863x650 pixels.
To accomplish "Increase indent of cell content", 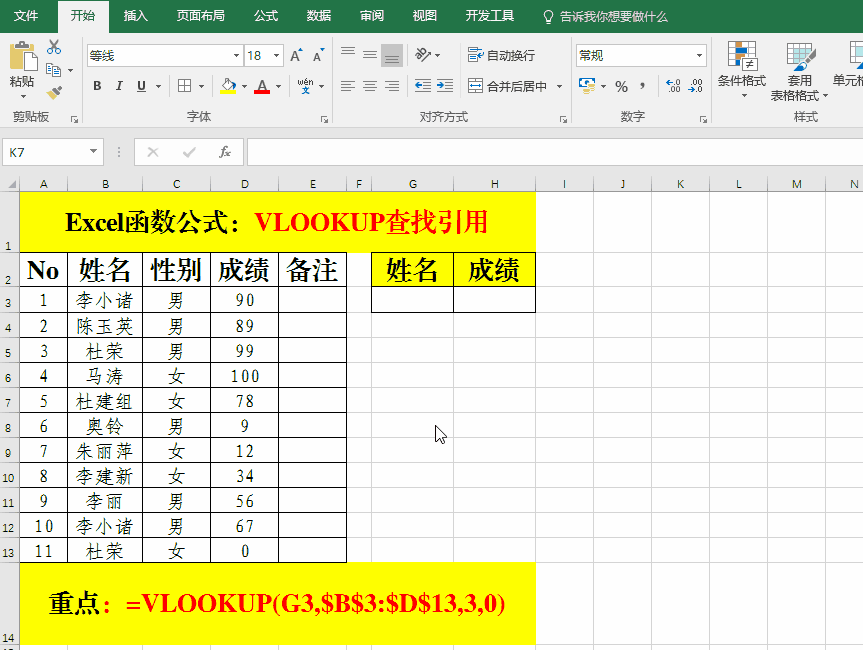I will click(445, 86).
